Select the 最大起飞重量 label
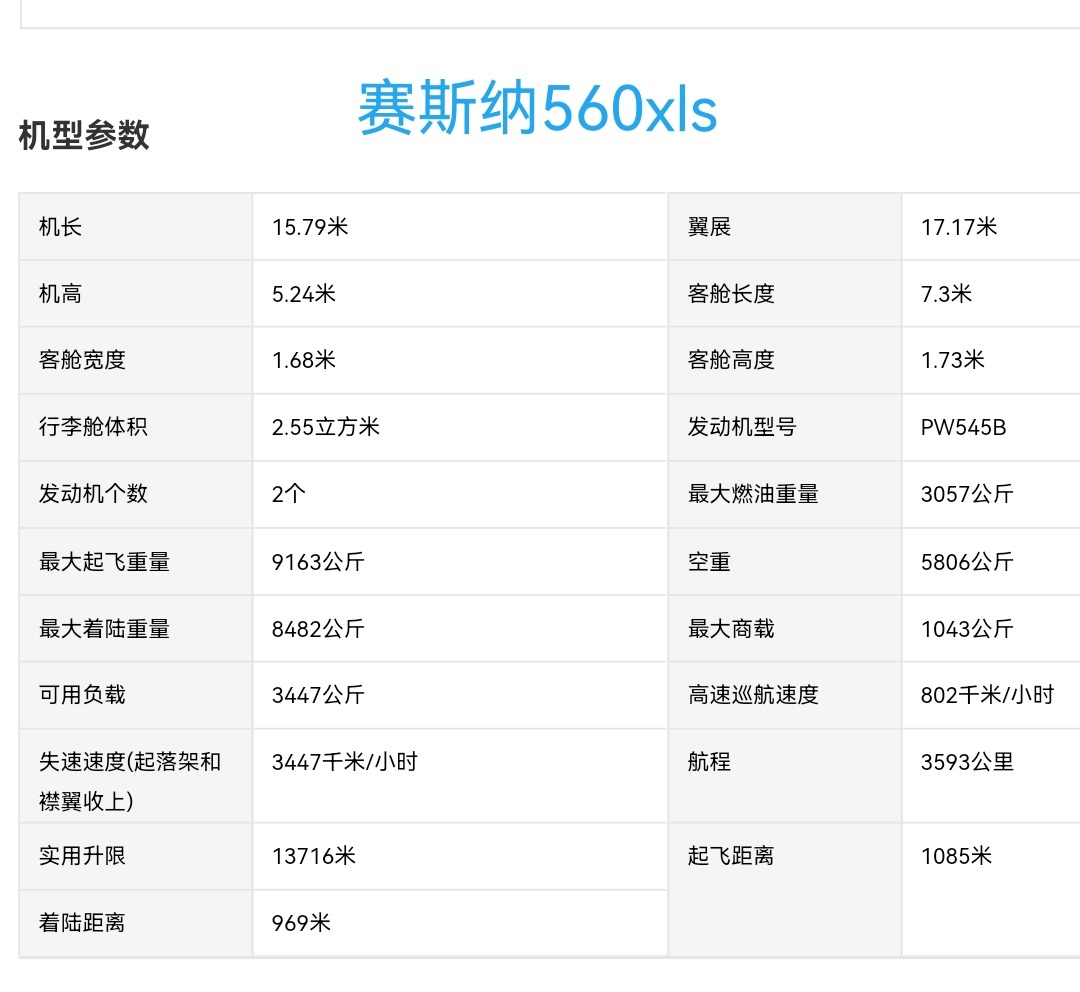The width and height of the screenshot is (1080, 992). [x=105, y=562]
